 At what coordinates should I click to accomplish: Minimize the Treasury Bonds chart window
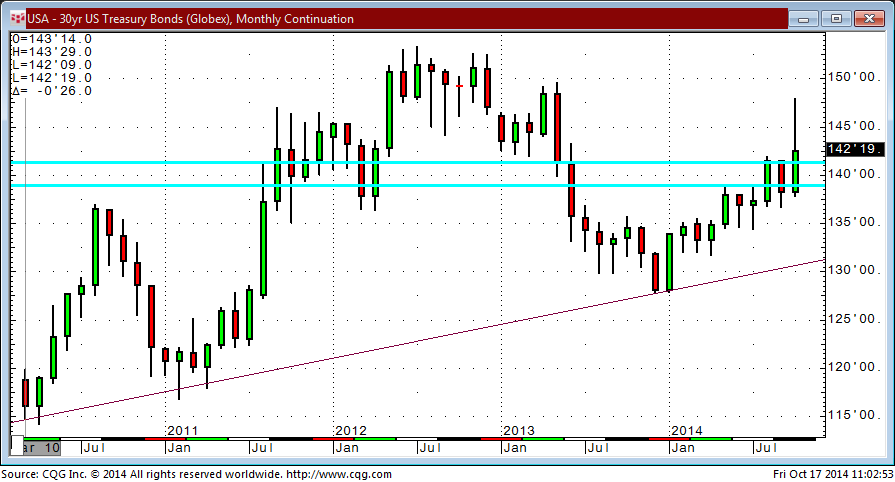click(x=804, y=19)
